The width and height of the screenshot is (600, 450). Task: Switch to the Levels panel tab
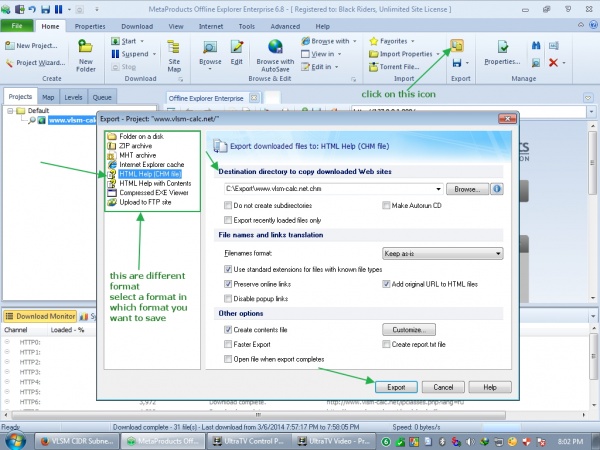pyautogui.click(x=73, y=97)
